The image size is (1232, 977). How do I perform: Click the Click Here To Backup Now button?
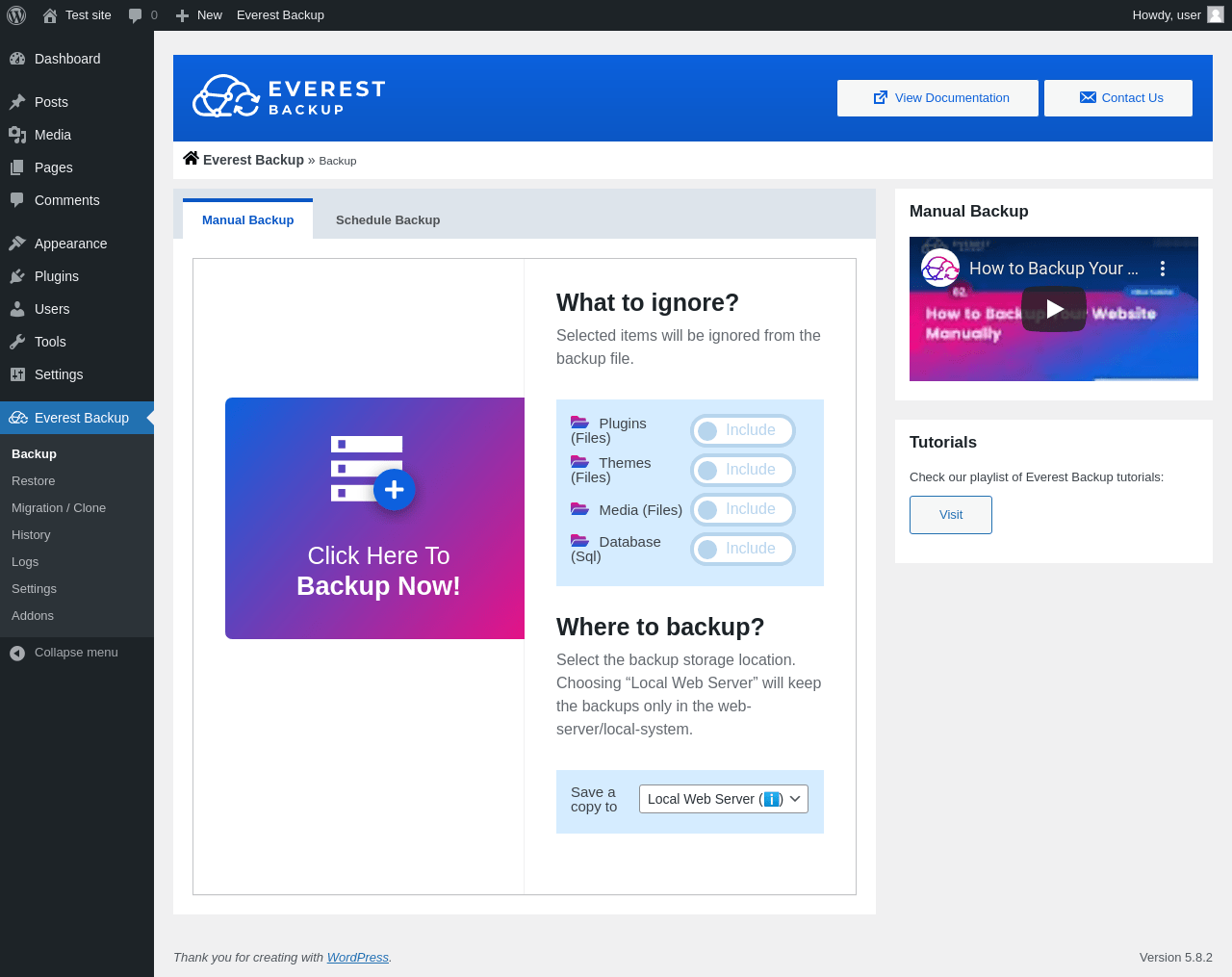(375, 518)
